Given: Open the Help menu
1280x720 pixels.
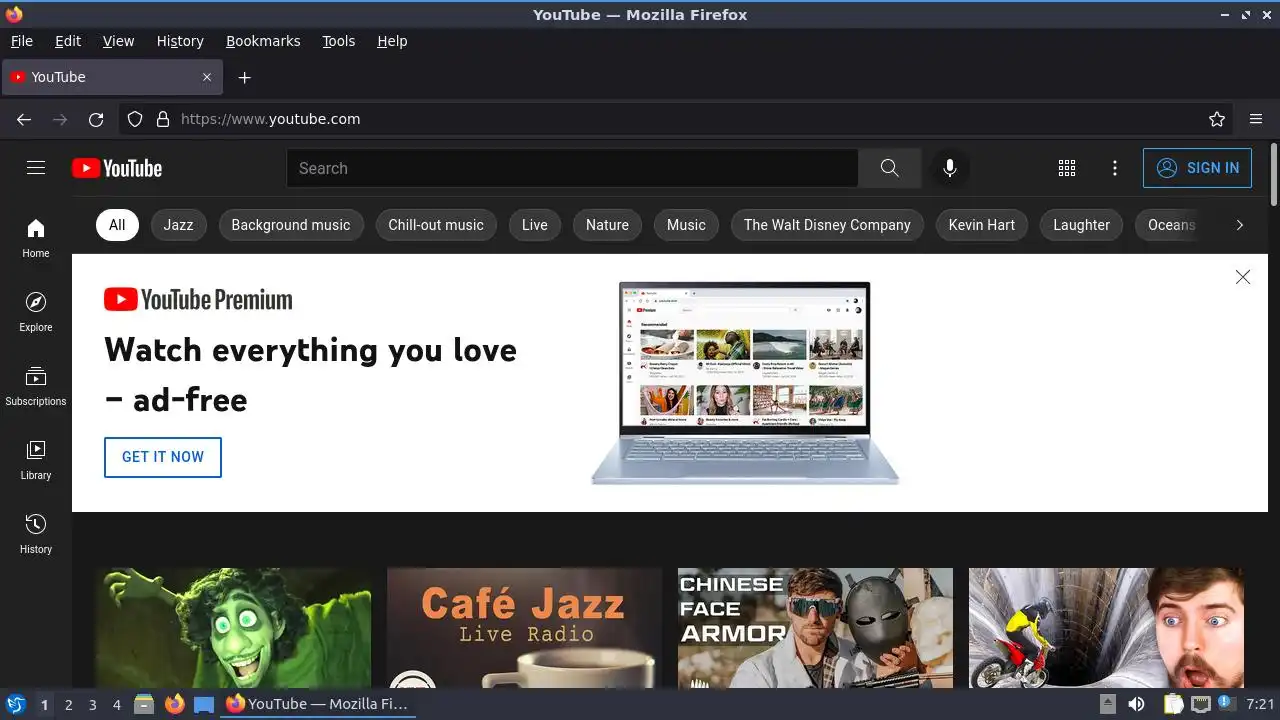Looking at the screenshot, I should tap(392, 41).
